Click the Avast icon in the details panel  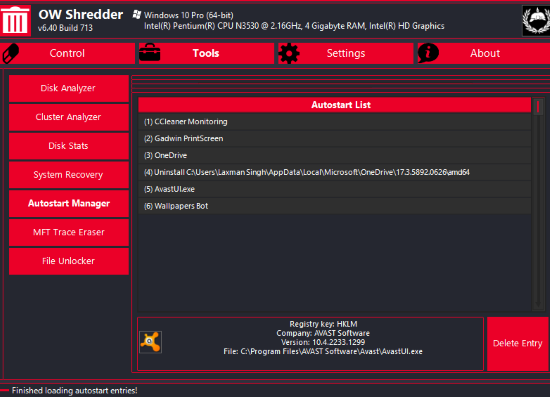pos(150,342)
